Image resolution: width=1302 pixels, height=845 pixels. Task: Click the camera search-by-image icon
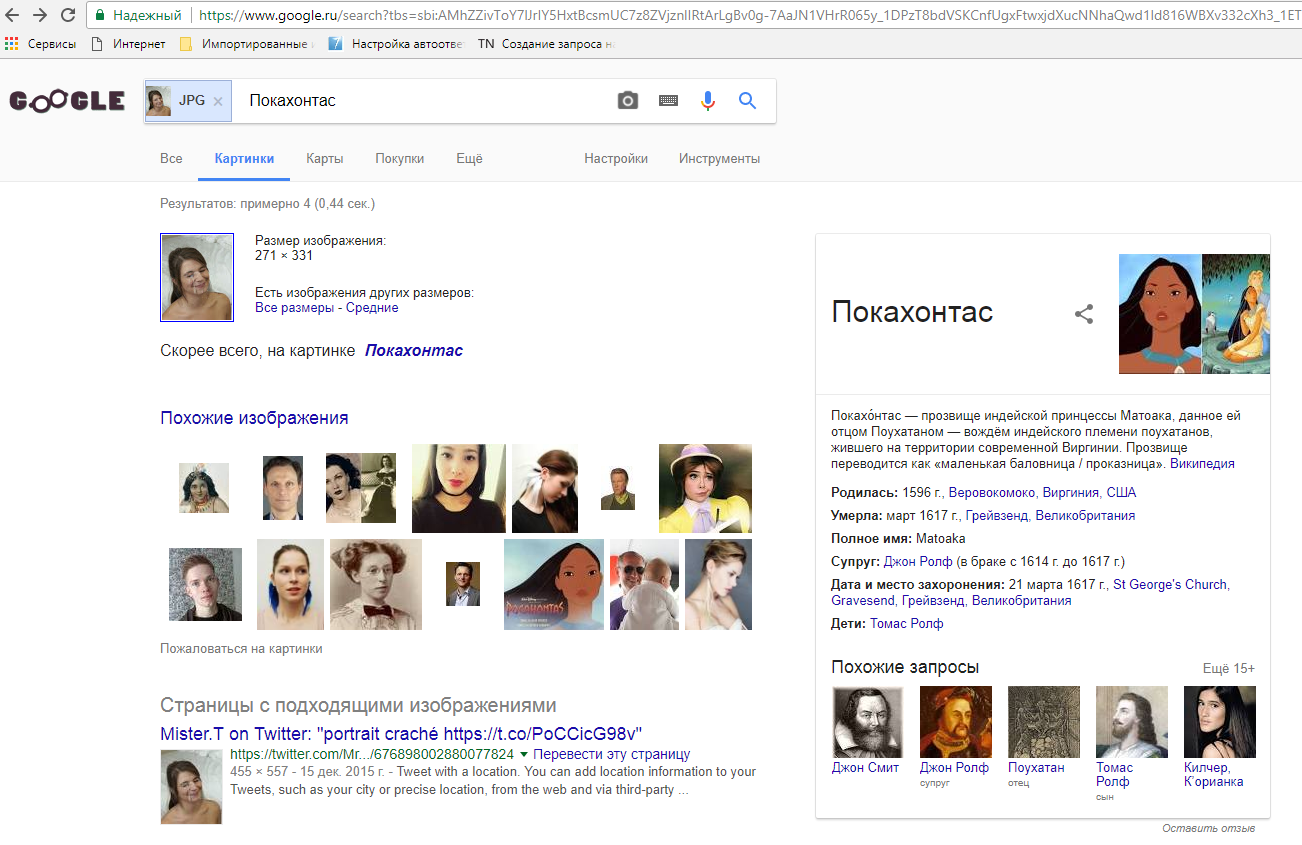pyautogui.click(x=628, y=101)
